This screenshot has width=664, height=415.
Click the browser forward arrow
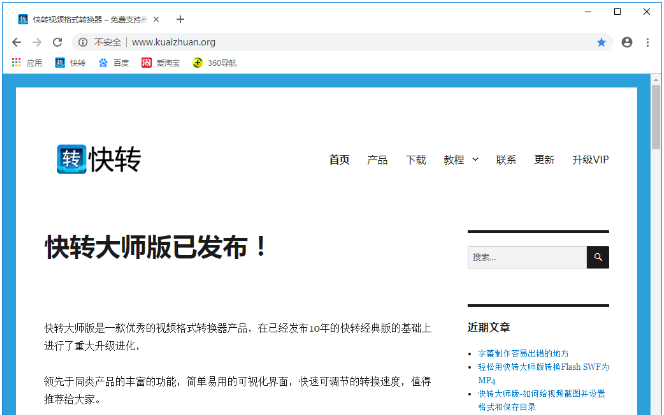pyautogui.click(x=37, y=42)
